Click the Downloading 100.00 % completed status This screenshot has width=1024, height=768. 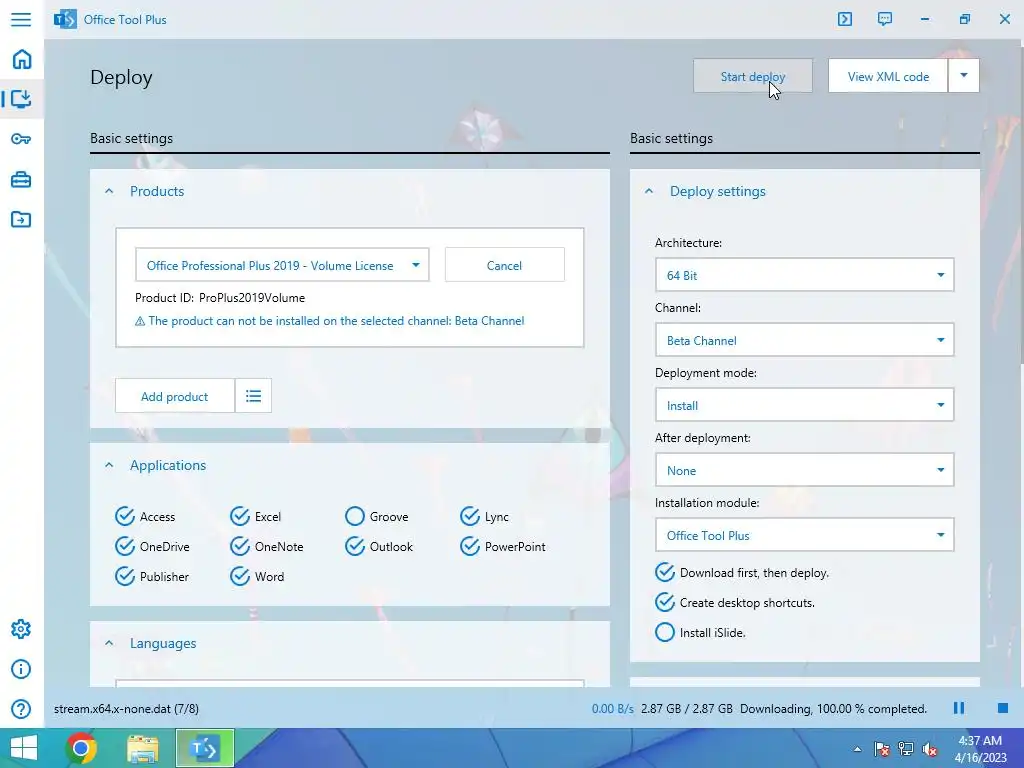tap(833, 709)
